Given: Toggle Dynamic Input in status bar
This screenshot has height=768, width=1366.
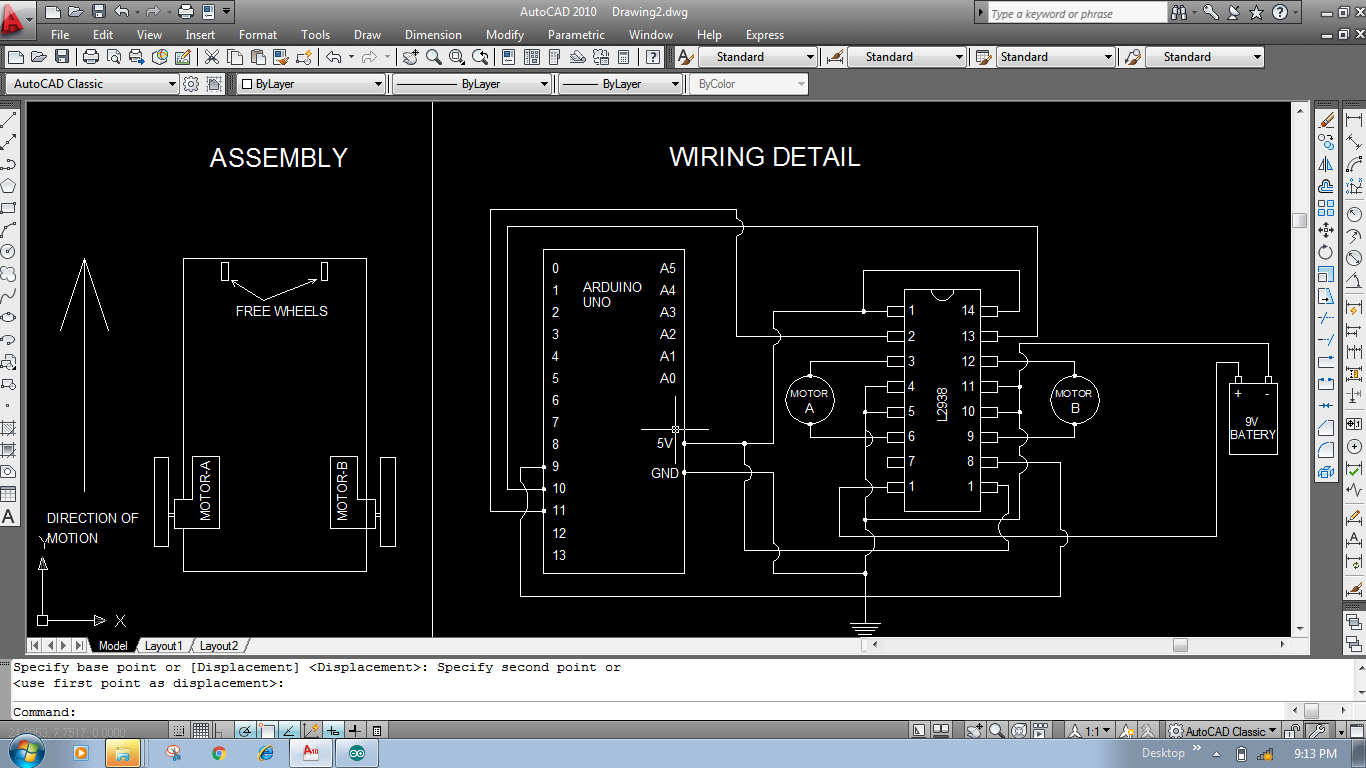Looking at the screenshot, I should (x=333, y=731).
